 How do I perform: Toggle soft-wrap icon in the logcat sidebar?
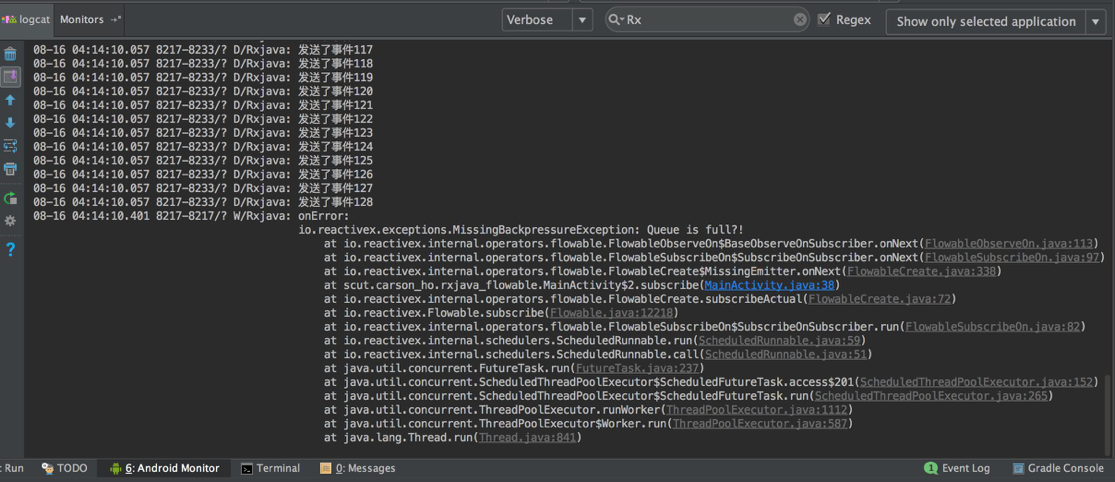[10, 146]
